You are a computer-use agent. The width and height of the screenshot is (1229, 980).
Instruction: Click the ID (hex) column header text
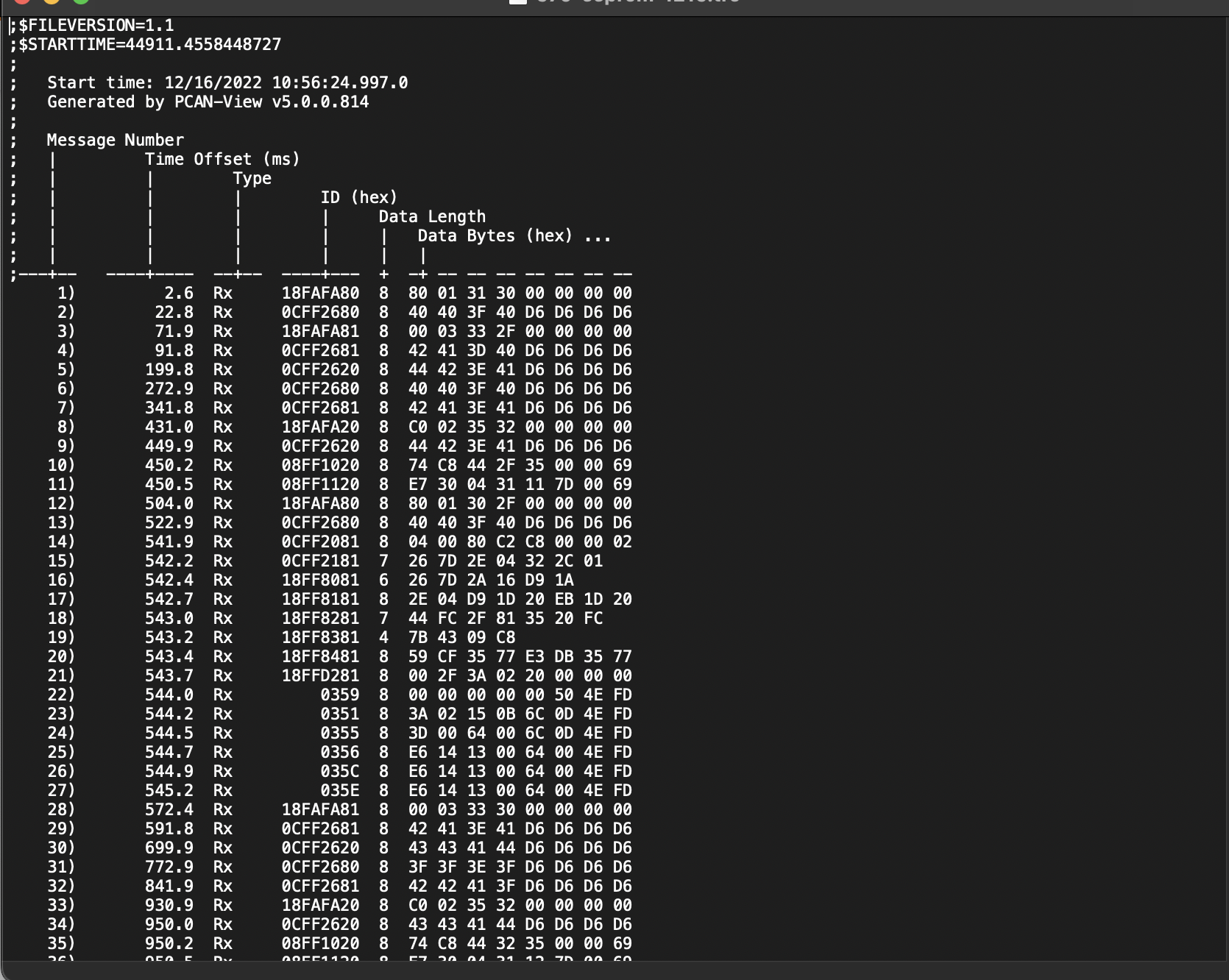[x=358, y=198]
